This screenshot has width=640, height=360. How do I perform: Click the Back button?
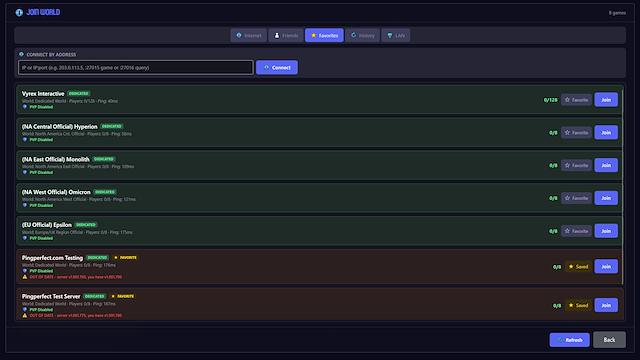point(609,340)
